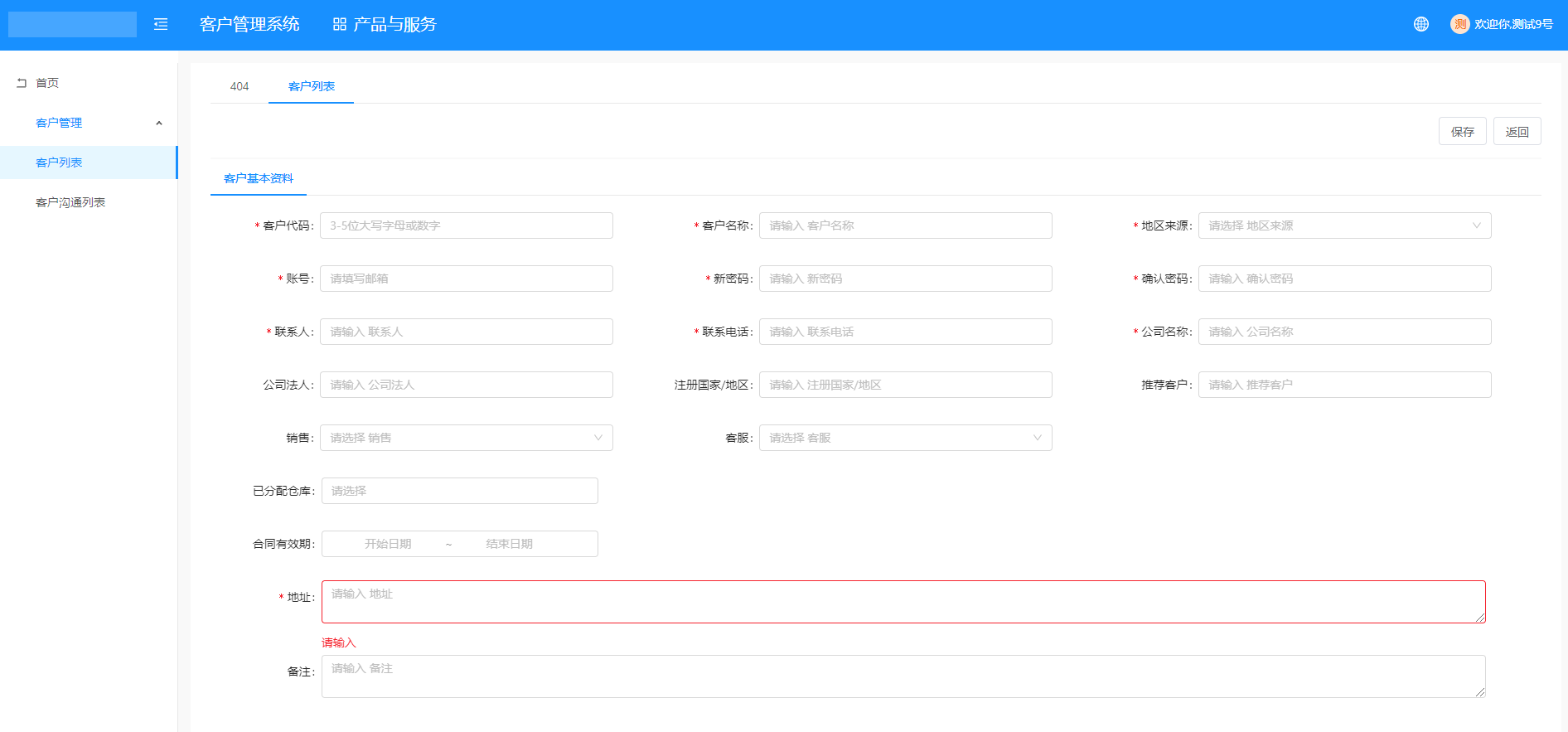
Task: Open the 已分配仓库 selector
Action: tap(459, 491)
